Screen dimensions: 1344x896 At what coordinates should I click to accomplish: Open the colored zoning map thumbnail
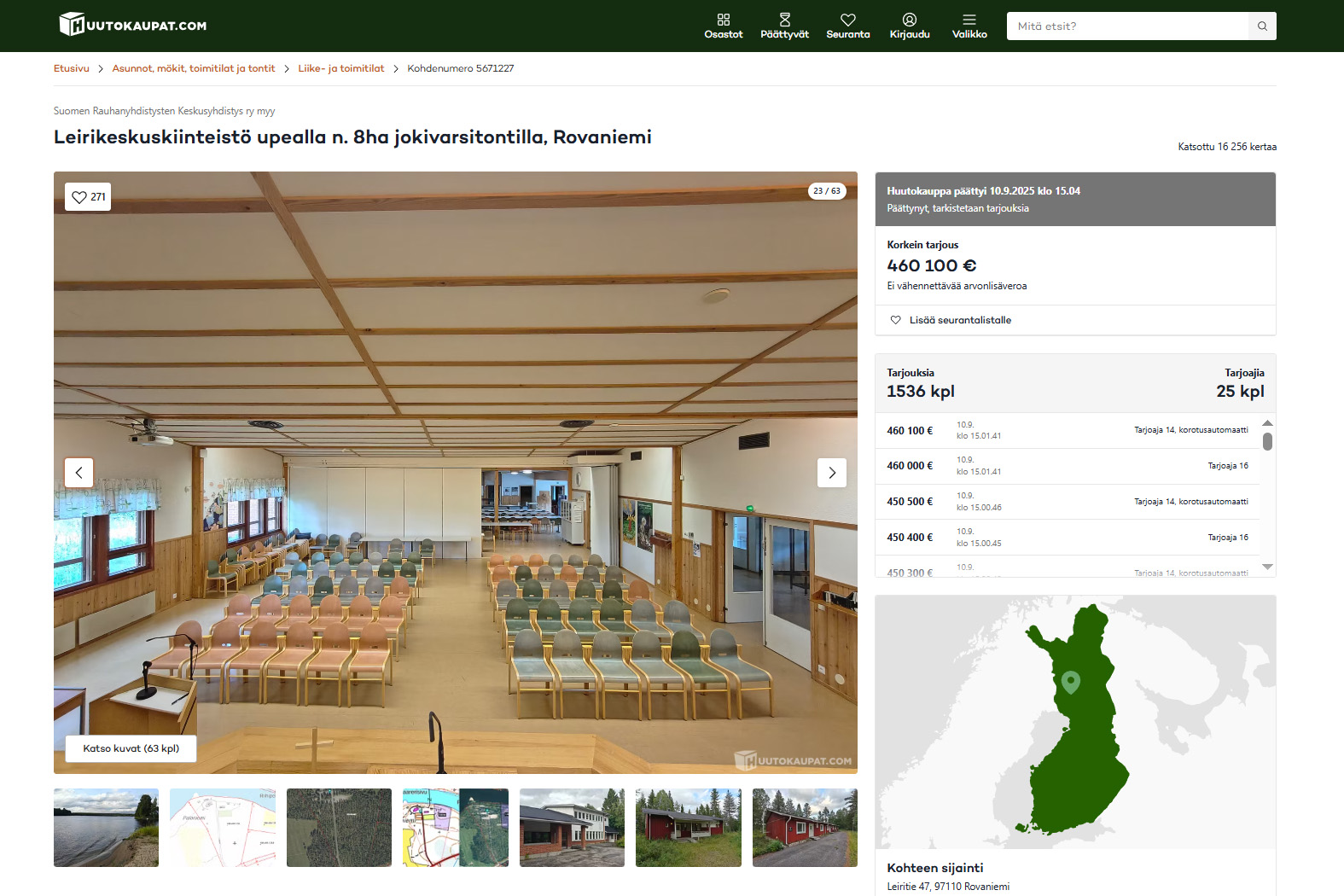(x=456, y=828)
